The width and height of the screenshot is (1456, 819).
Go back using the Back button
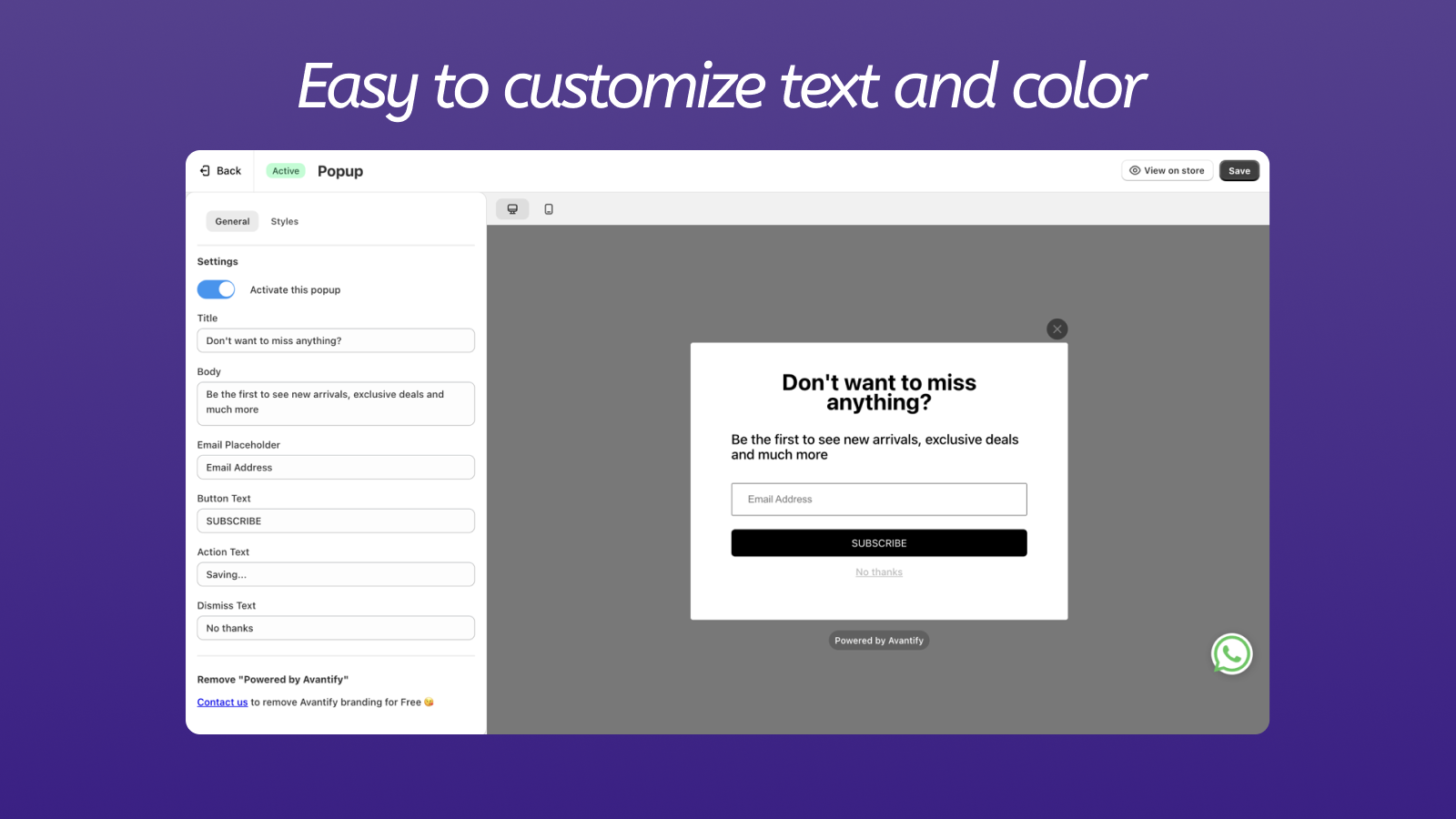click(x=220, y=171)
